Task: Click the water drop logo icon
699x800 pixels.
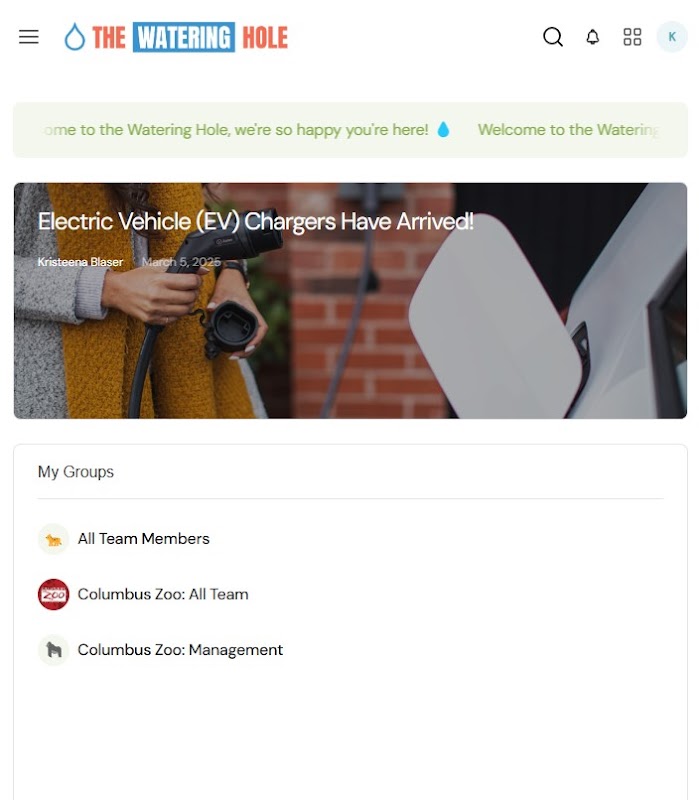Action: (x=74, y=37)
